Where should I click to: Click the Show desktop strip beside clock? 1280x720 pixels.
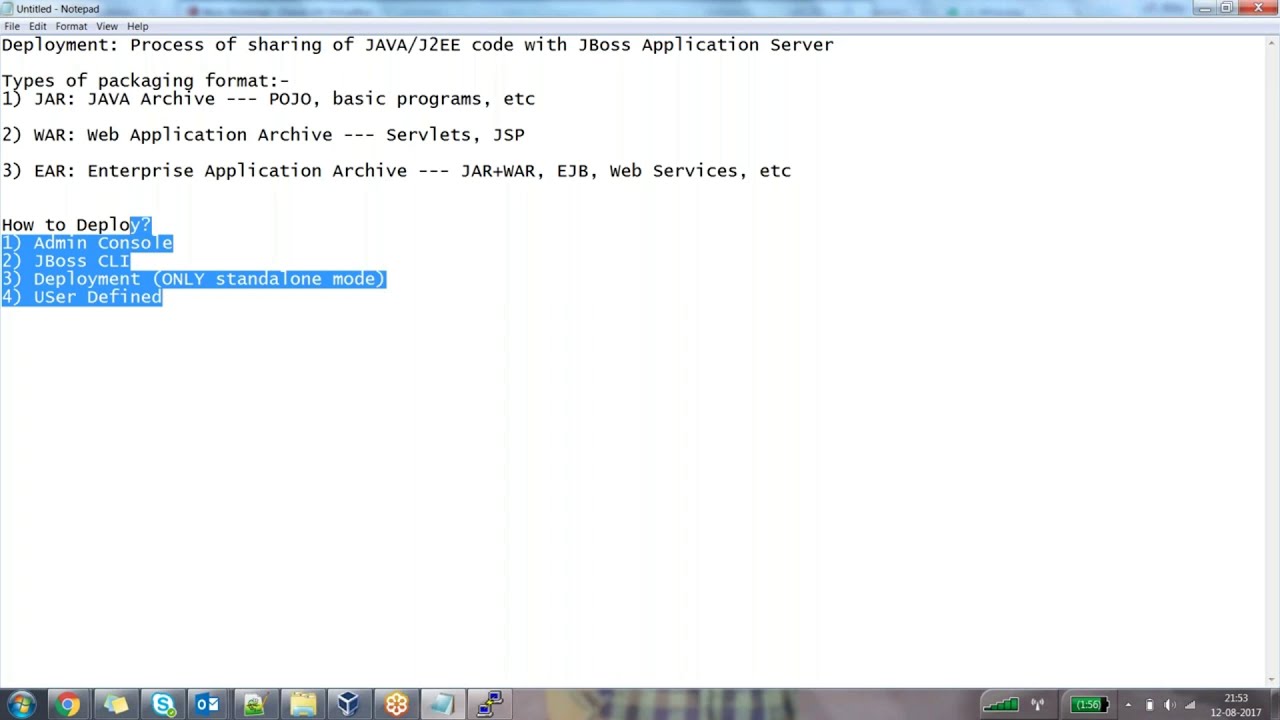[1273, 705]
